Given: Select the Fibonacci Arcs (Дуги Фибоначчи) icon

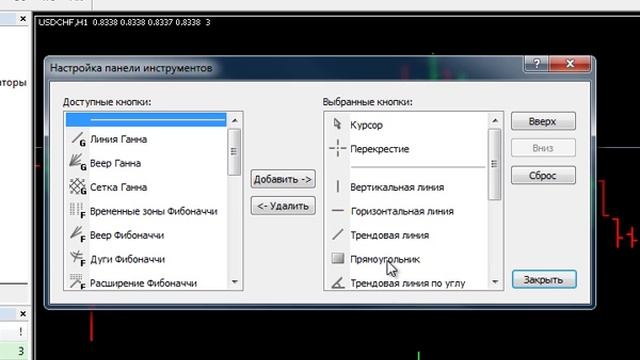Looking at the screenshot, I should 78,259.
